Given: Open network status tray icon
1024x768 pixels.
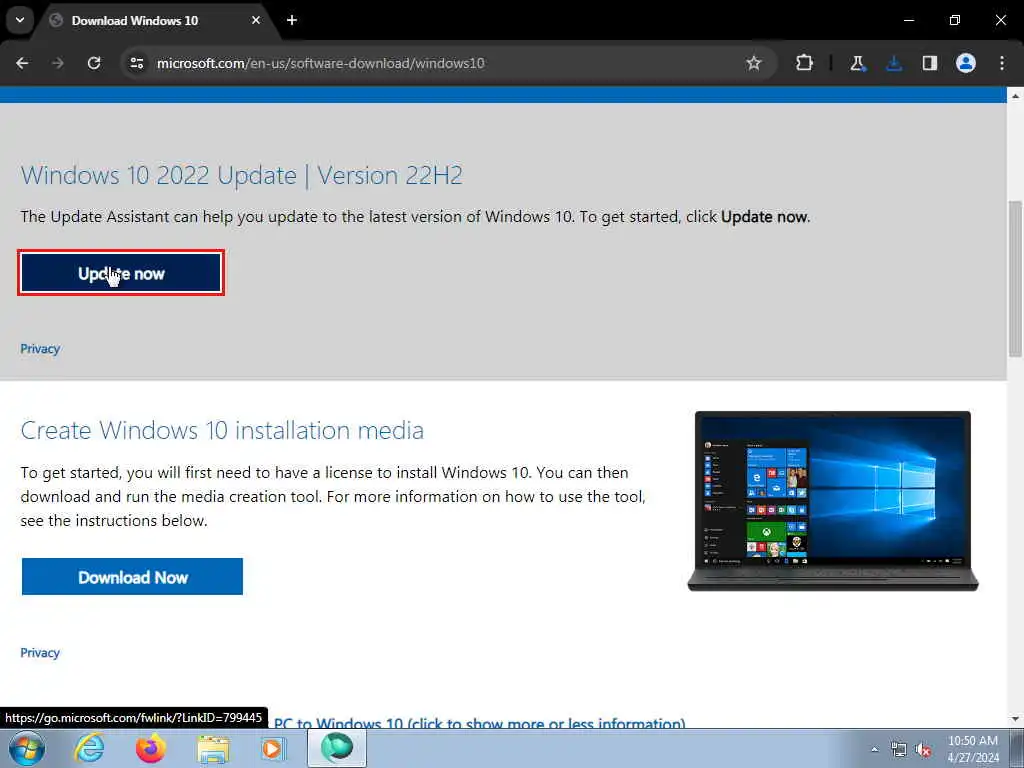Looking at the screenshot, I should [899, 750].
